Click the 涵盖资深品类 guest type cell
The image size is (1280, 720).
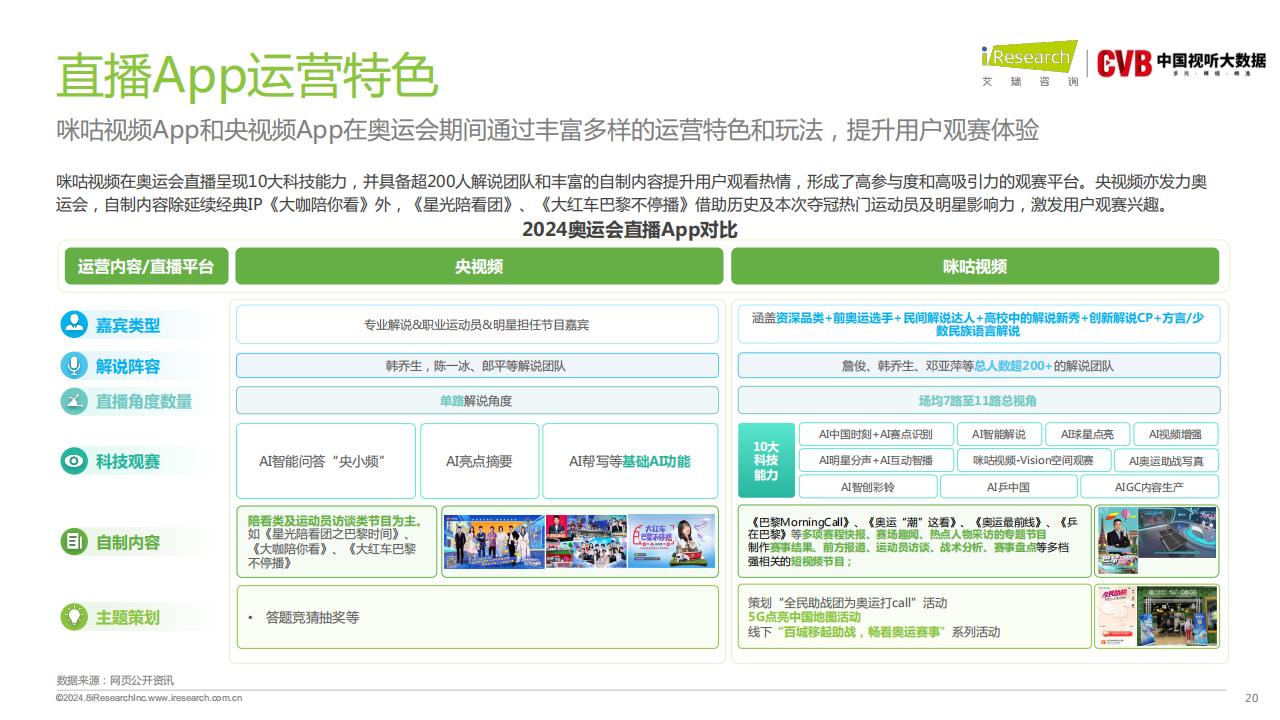tap(978, 324)
